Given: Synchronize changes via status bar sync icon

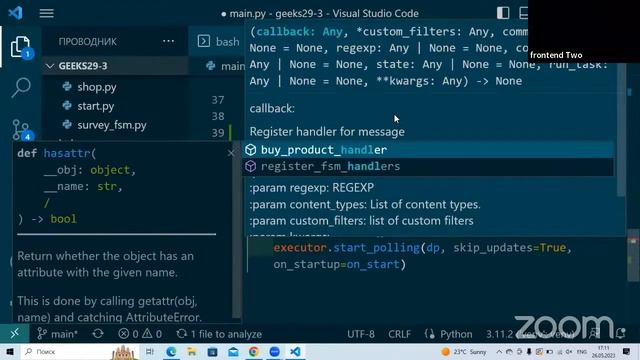Looking at the screenshot, I should click(98, 334).
